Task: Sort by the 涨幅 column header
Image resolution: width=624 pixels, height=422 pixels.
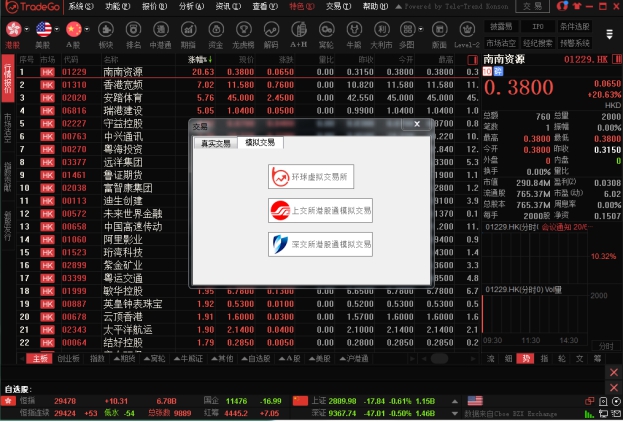Action: click(200, 60)
